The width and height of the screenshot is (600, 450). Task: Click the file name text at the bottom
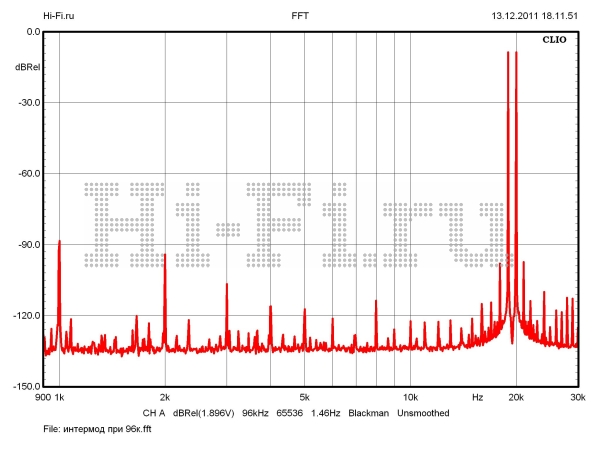(97, 429)
